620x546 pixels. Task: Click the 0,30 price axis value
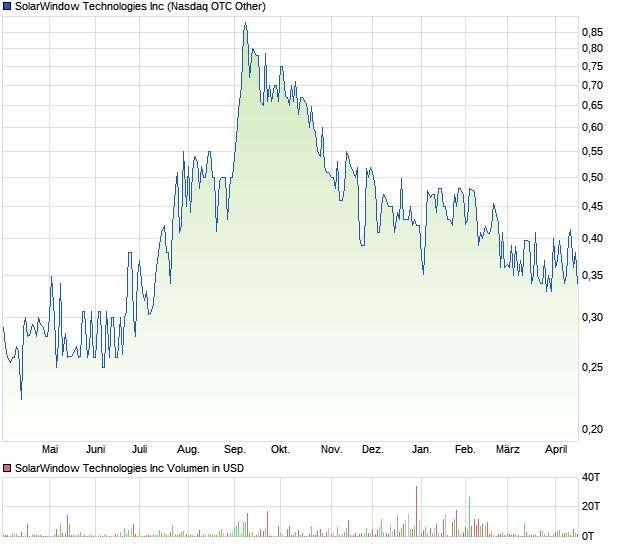pos(592,317)
